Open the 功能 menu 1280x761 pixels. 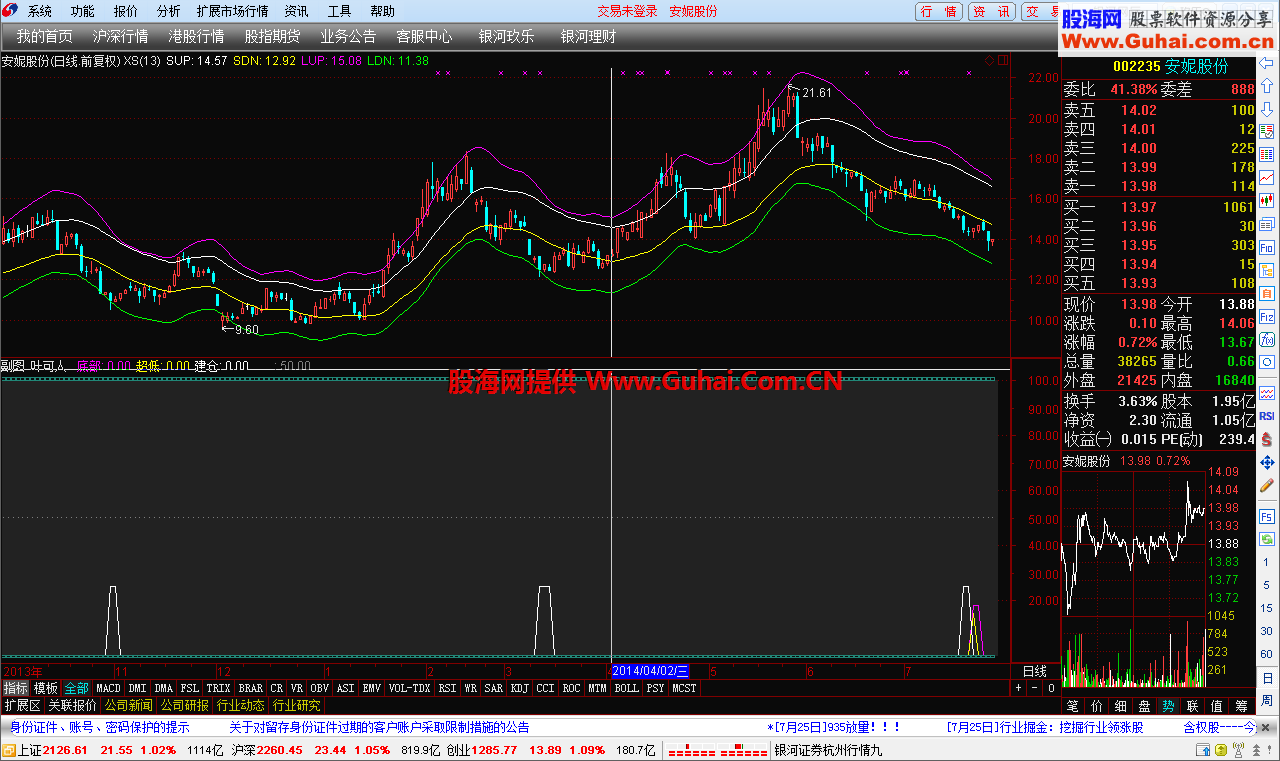coord(83,11)
